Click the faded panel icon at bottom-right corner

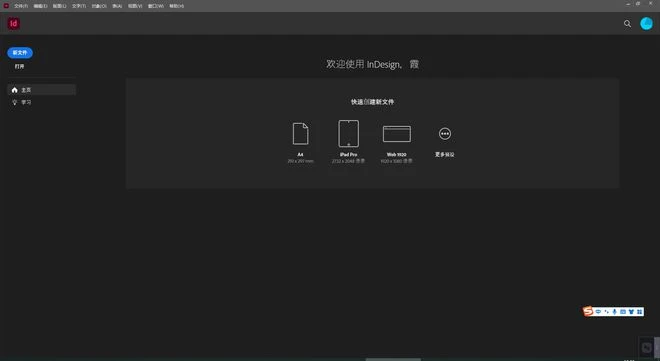[646, 348]
